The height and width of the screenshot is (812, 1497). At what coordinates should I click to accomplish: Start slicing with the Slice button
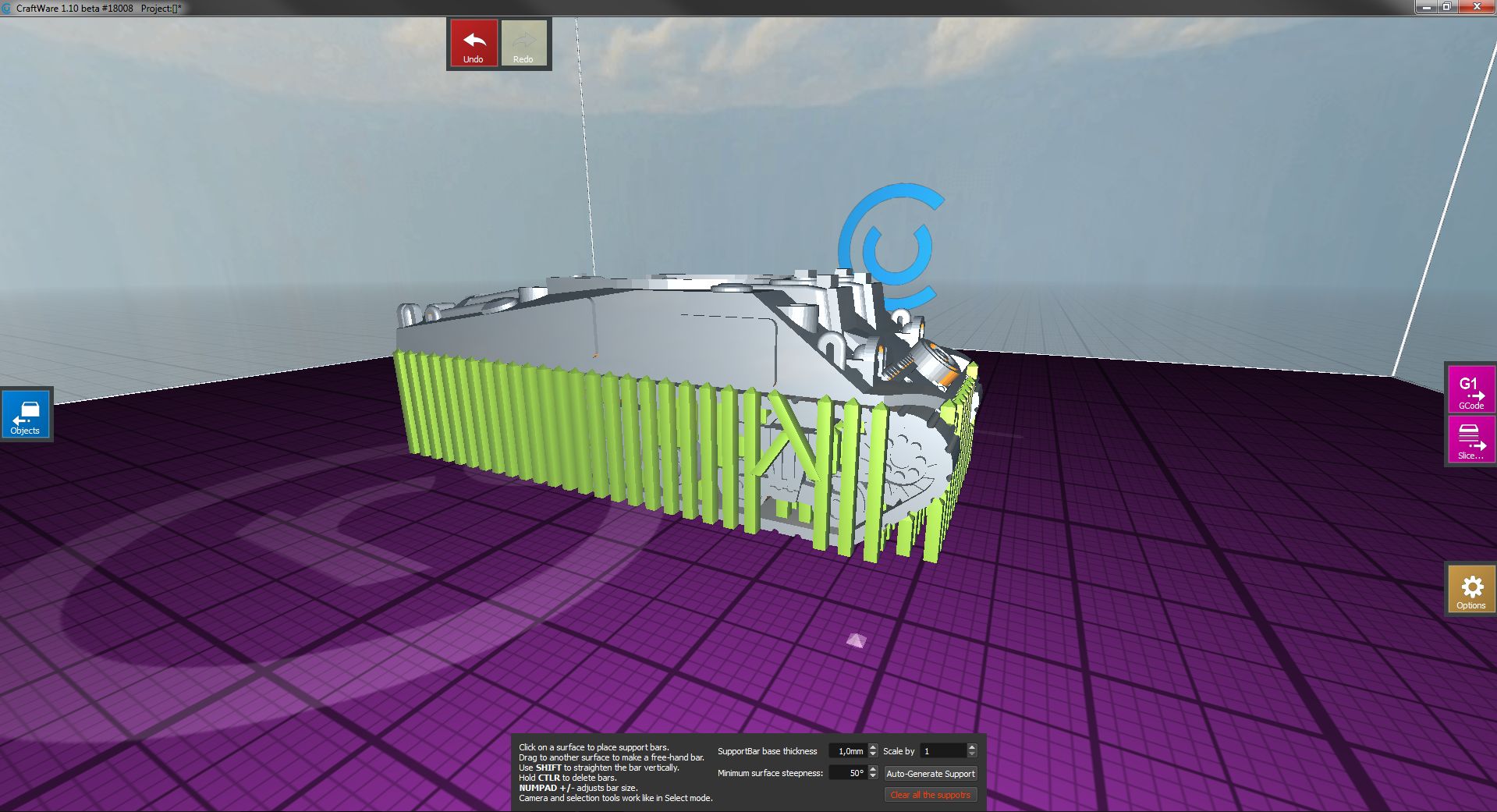point(1470,438)
